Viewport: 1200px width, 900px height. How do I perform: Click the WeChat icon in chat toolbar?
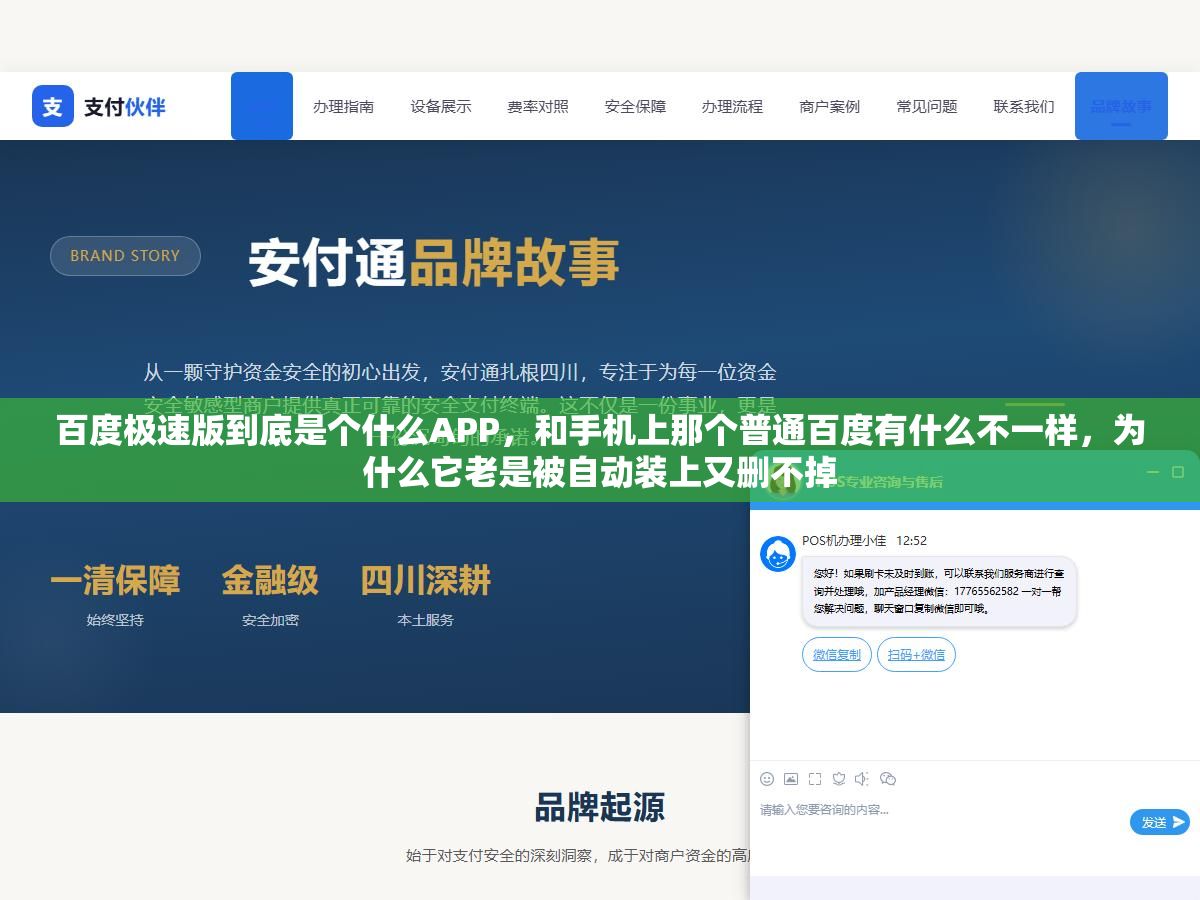tap(888, 779)
